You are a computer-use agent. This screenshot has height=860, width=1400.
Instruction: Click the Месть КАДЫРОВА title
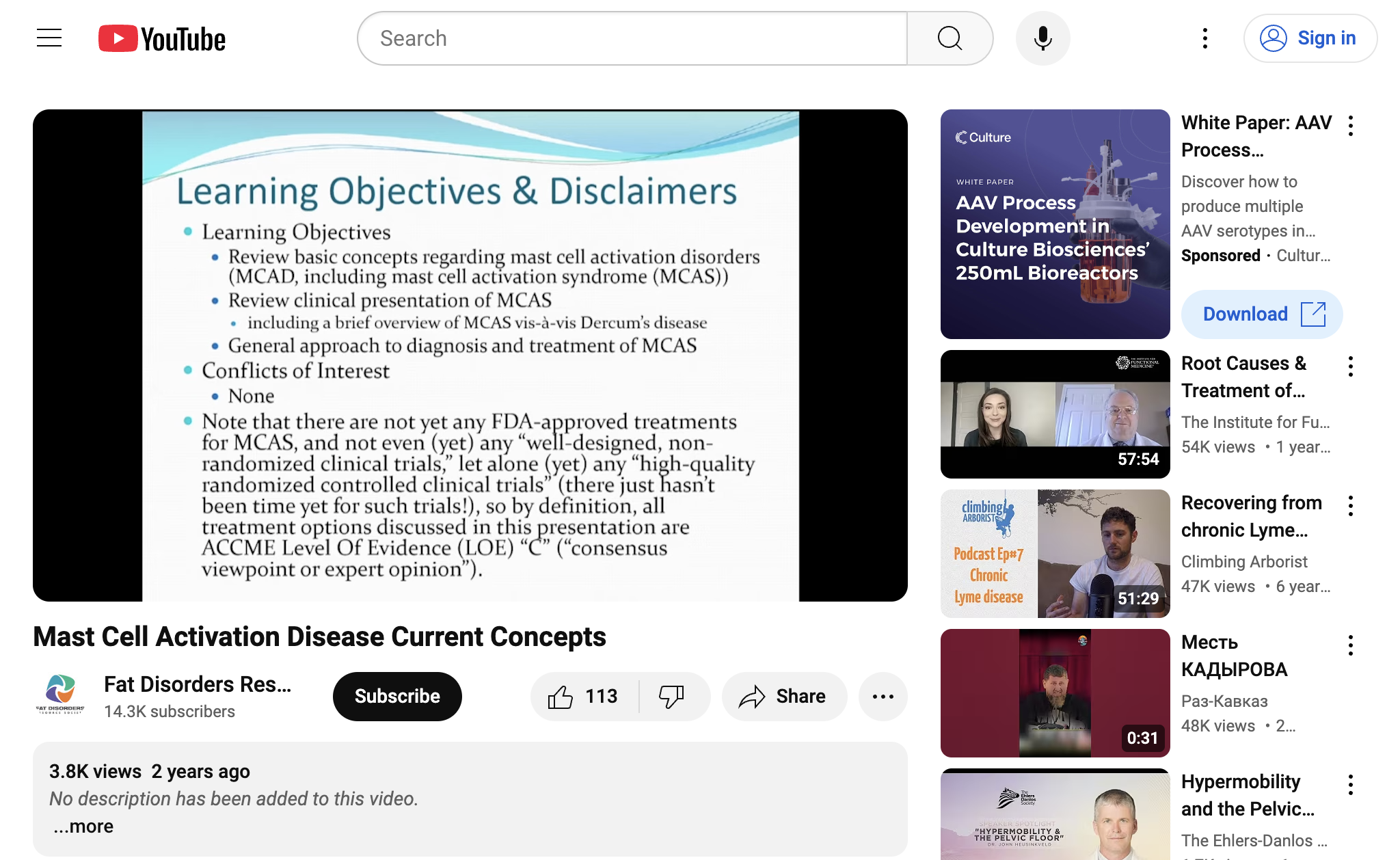[1234, 656]
